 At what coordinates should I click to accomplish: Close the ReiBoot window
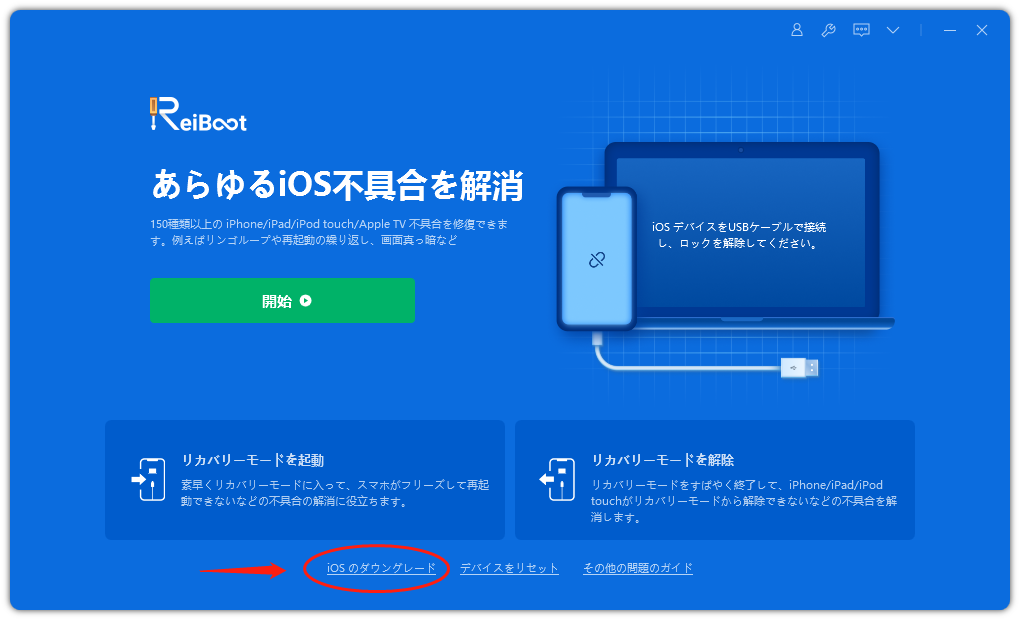click(x=982, y=30)
